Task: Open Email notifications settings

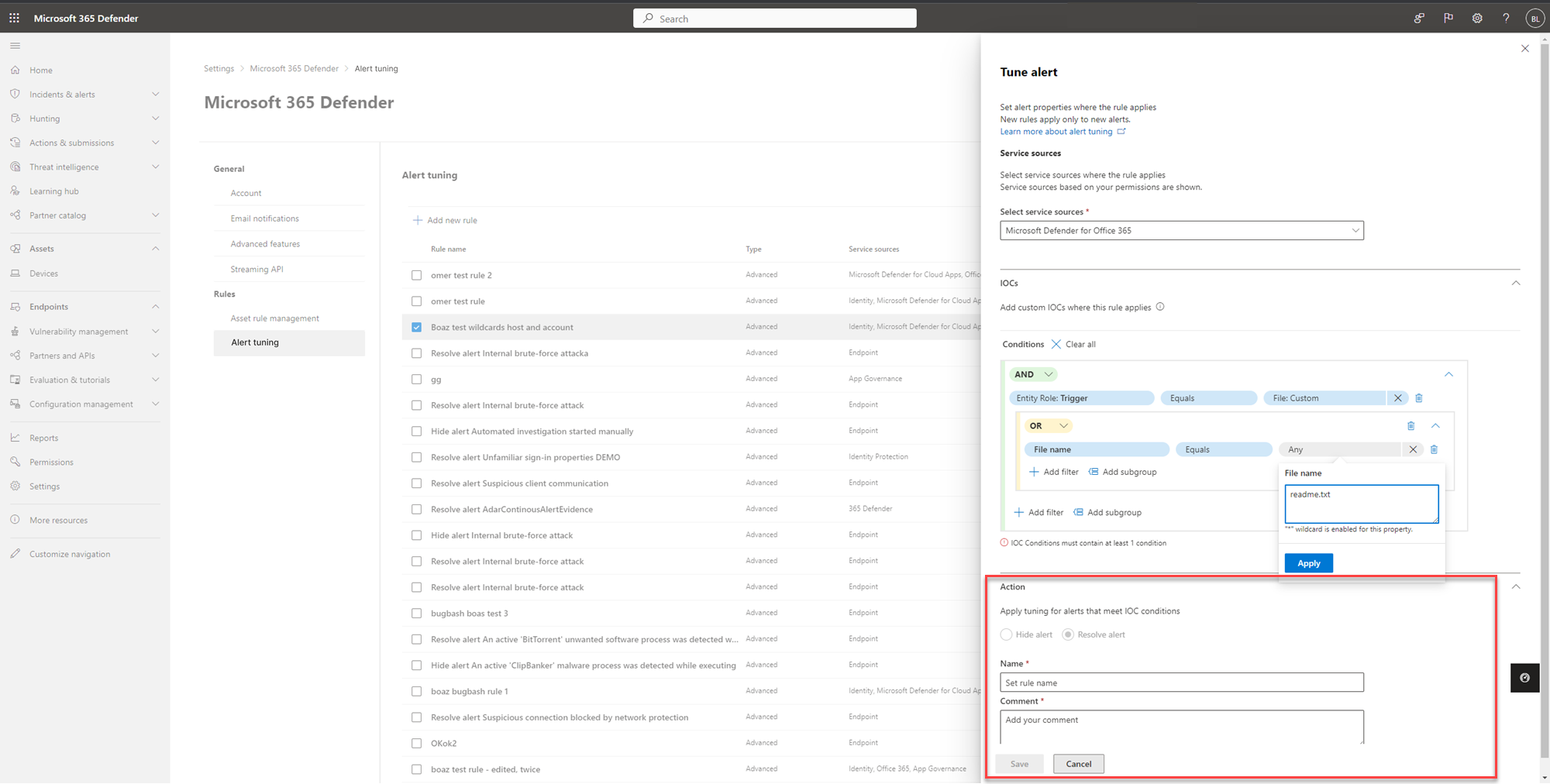Action: [264, 218]
